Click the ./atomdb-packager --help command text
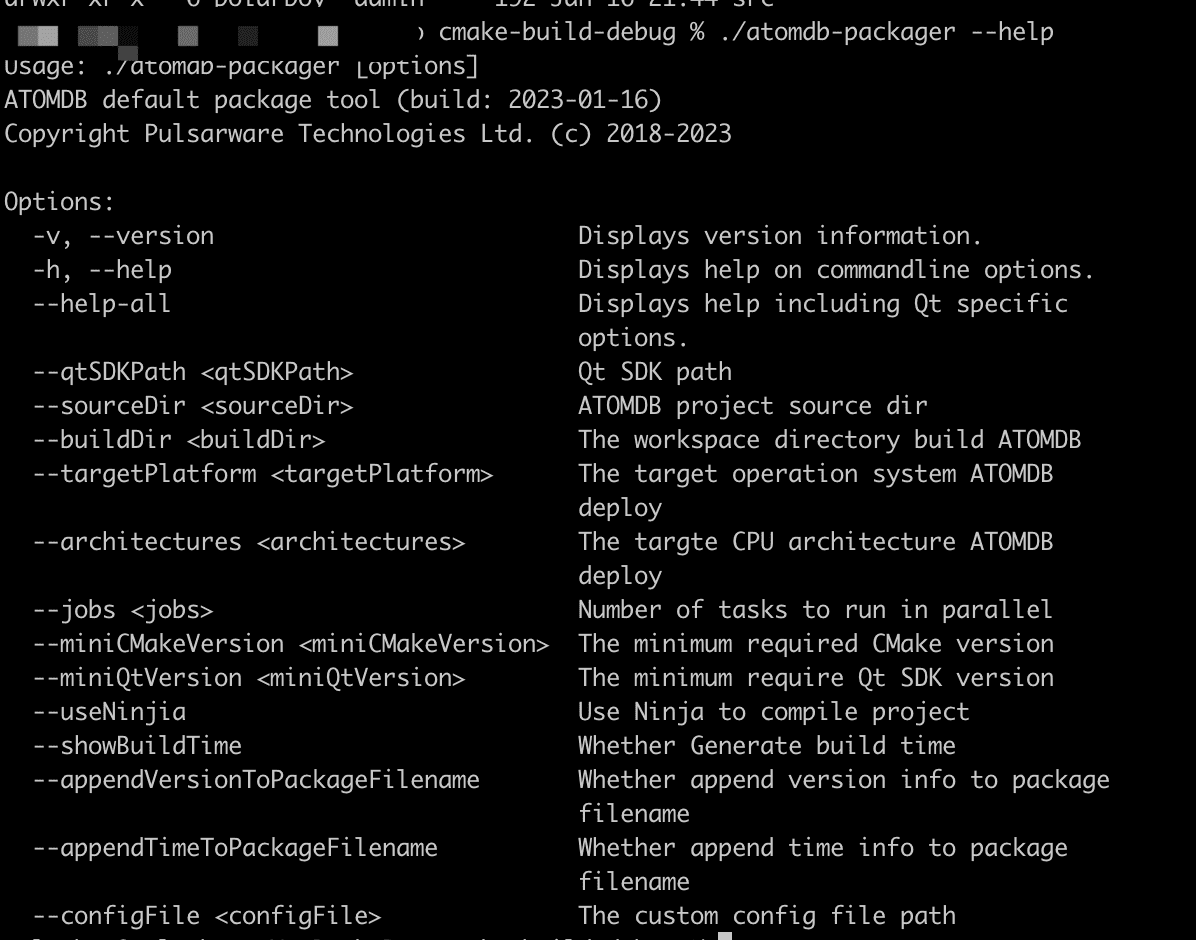 (886, 32)
